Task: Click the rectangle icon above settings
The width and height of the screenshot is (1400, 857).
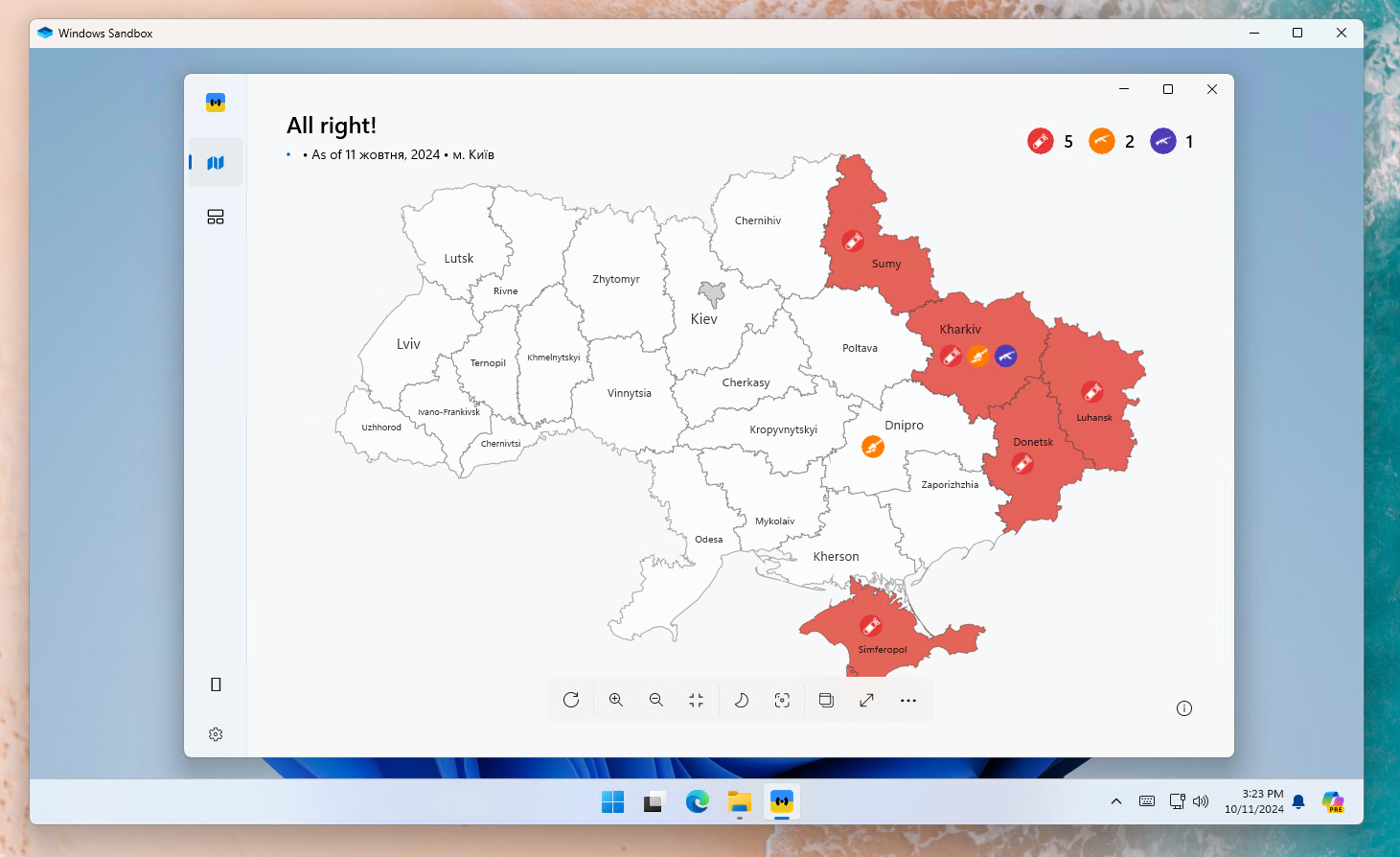Action: click(216, 684)
